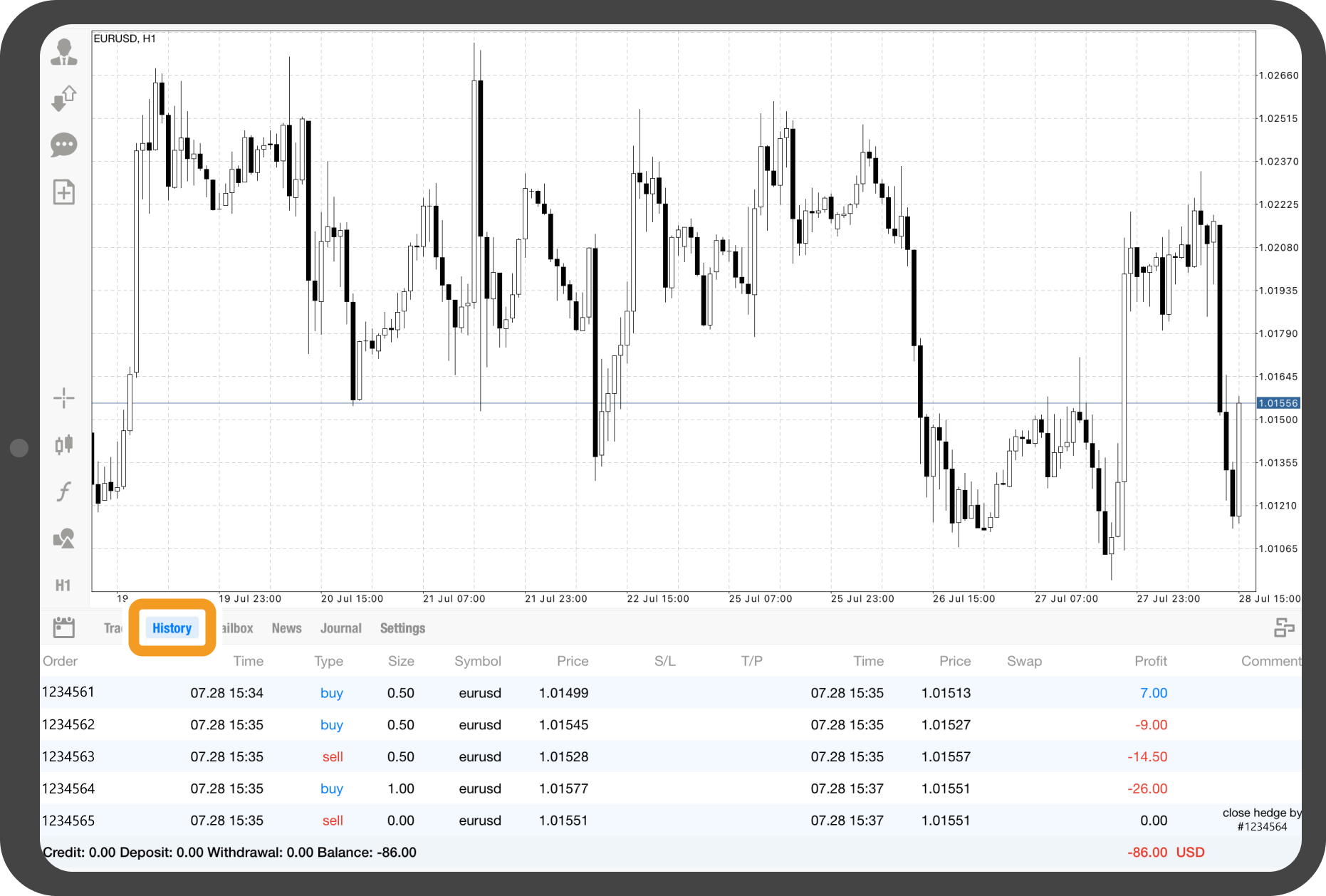The width and height of the screenshot is (1326, 896).
Task: Open the candlestick chart type icon
Action: (64, 445)
